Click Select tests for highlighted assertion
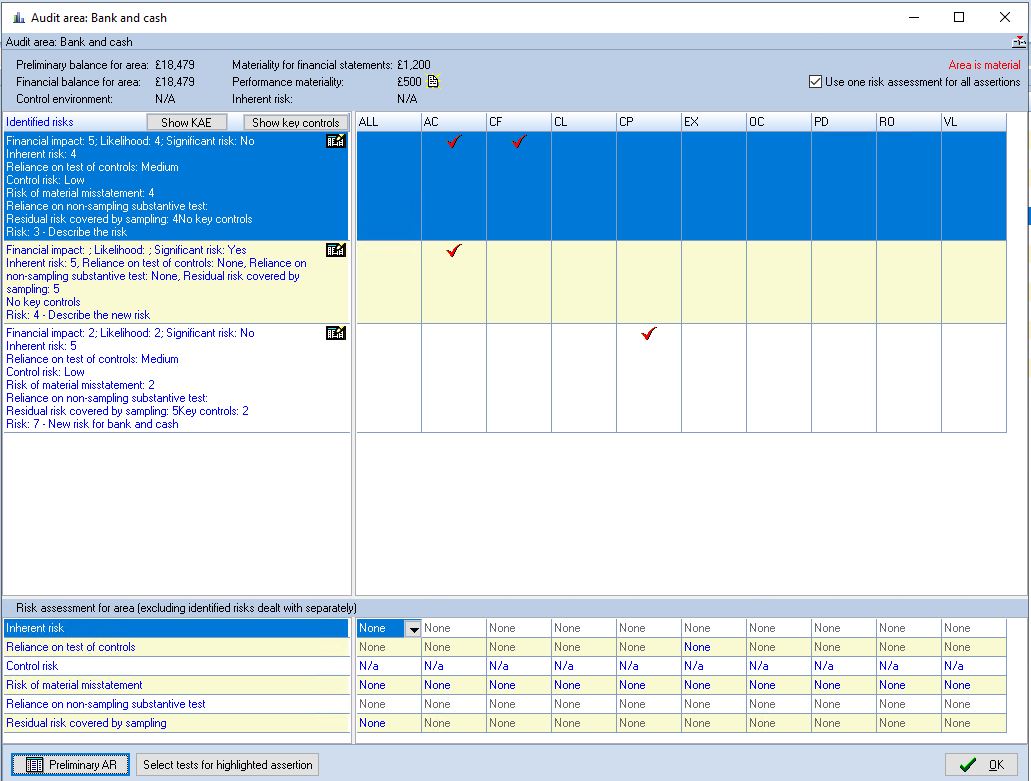This screenshot has width=1031, height=781. pyautogui.click(x=228, y=765)
